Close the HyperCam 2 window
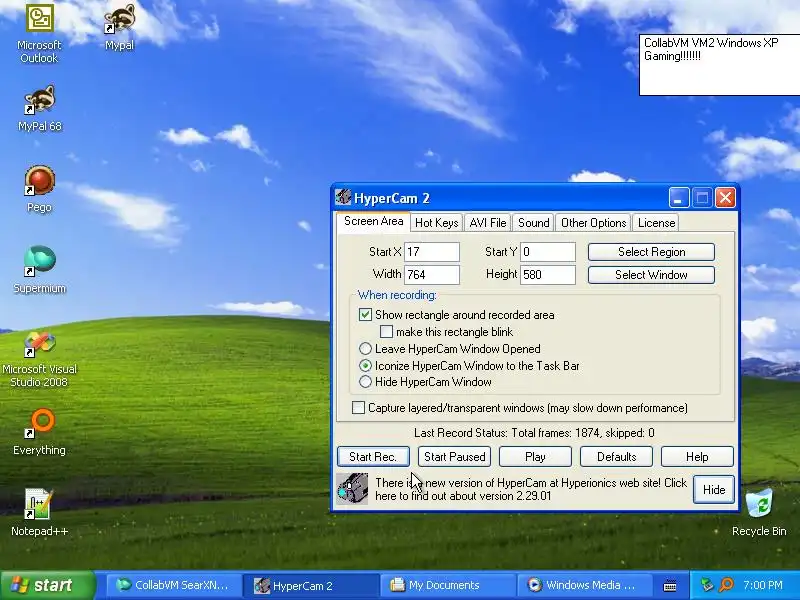Image resolution: width=800 pixels, height=600 pixels. pyautogui.click(x=725, y=197)
